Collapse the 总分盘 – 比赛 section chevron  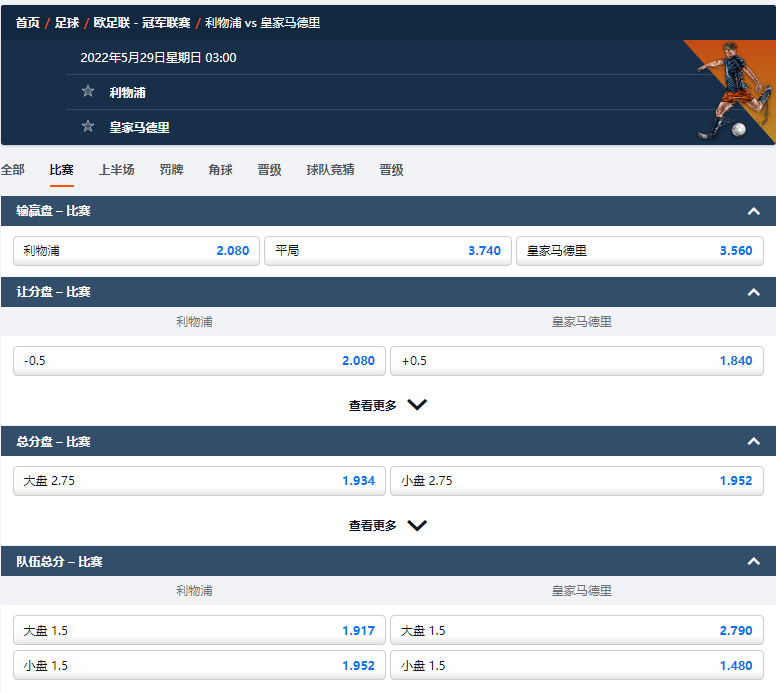point(754,442)
